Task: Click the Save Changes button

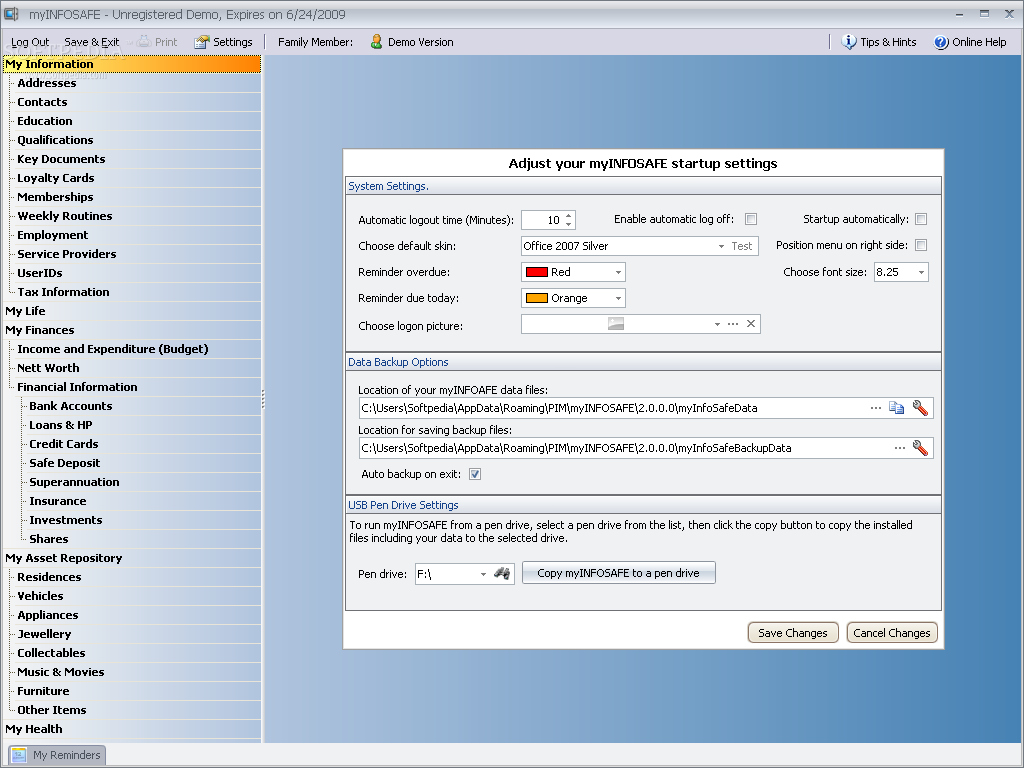Action: point(793,633)
